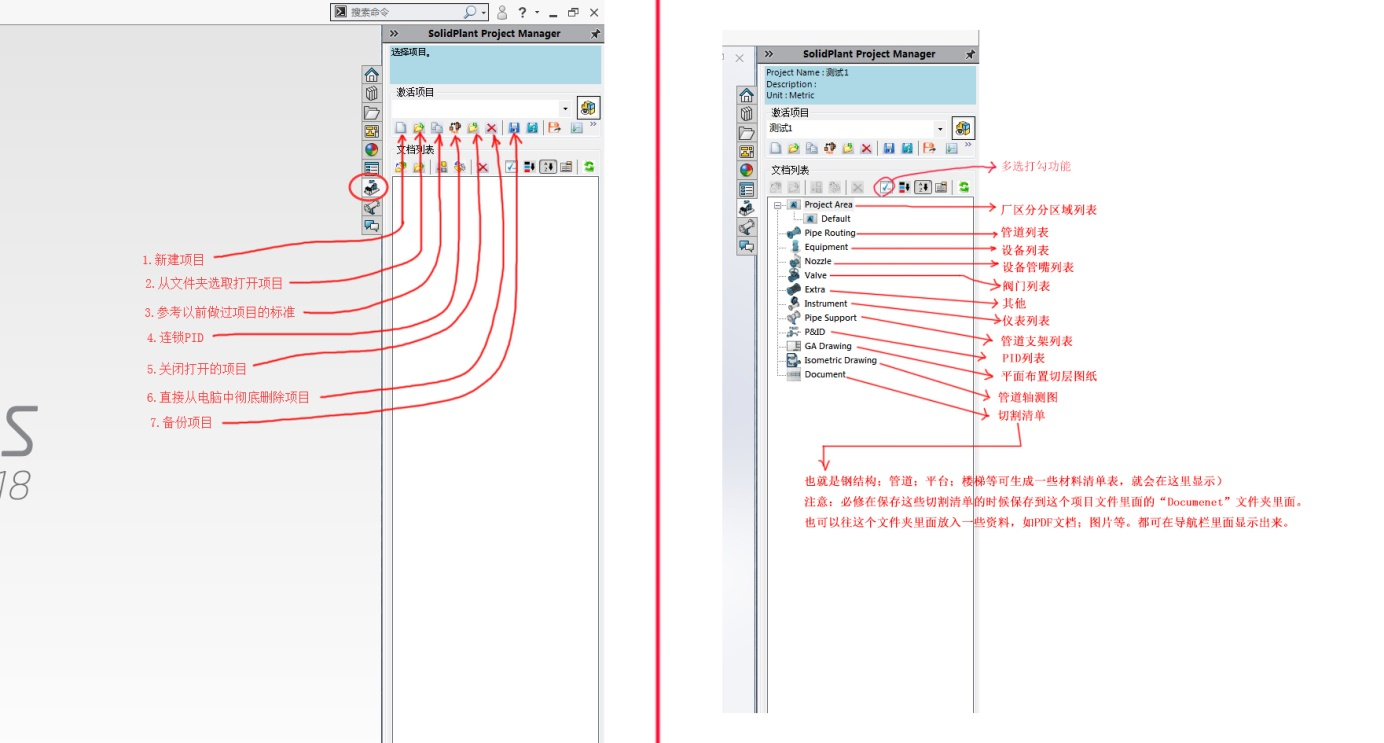Image resolution: width=1384 pixels, height=743 pixels.
Task: Click the red X delete icon in the 测试1 project toolbar
Action: click(866, 148)
